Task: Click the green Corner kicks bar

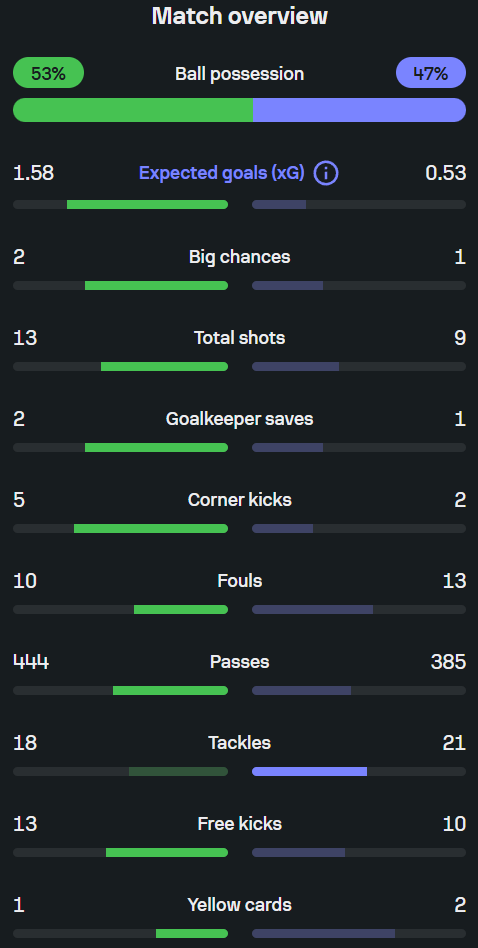Action: pos(150,528)
